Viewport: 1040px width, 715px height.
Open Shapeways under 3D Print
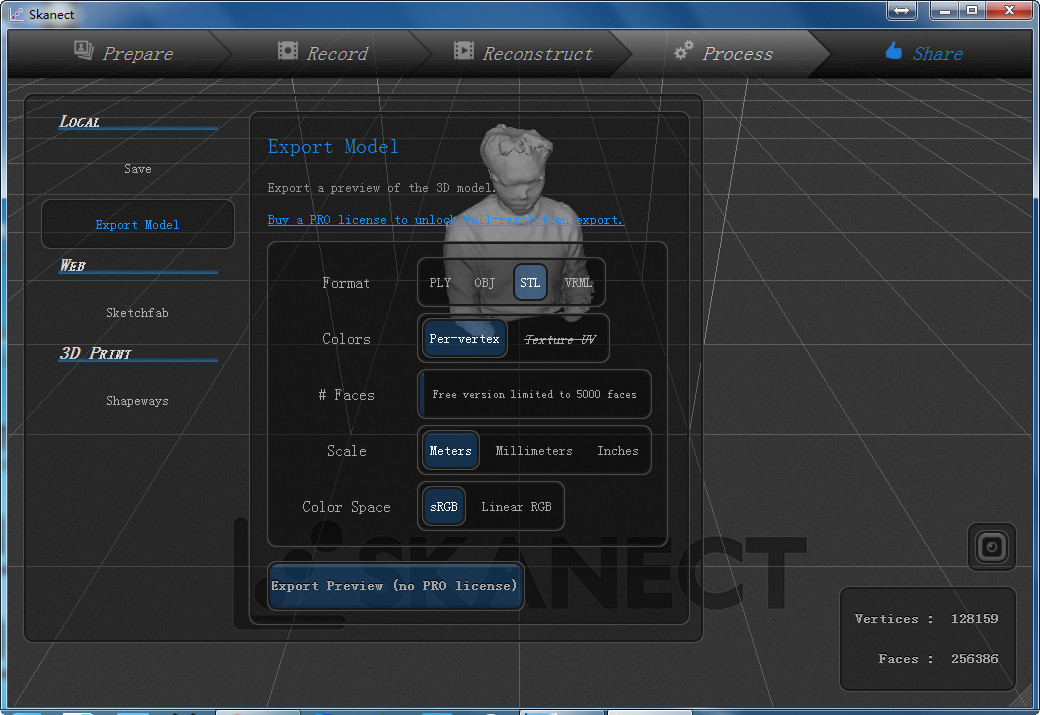point(137,401)
